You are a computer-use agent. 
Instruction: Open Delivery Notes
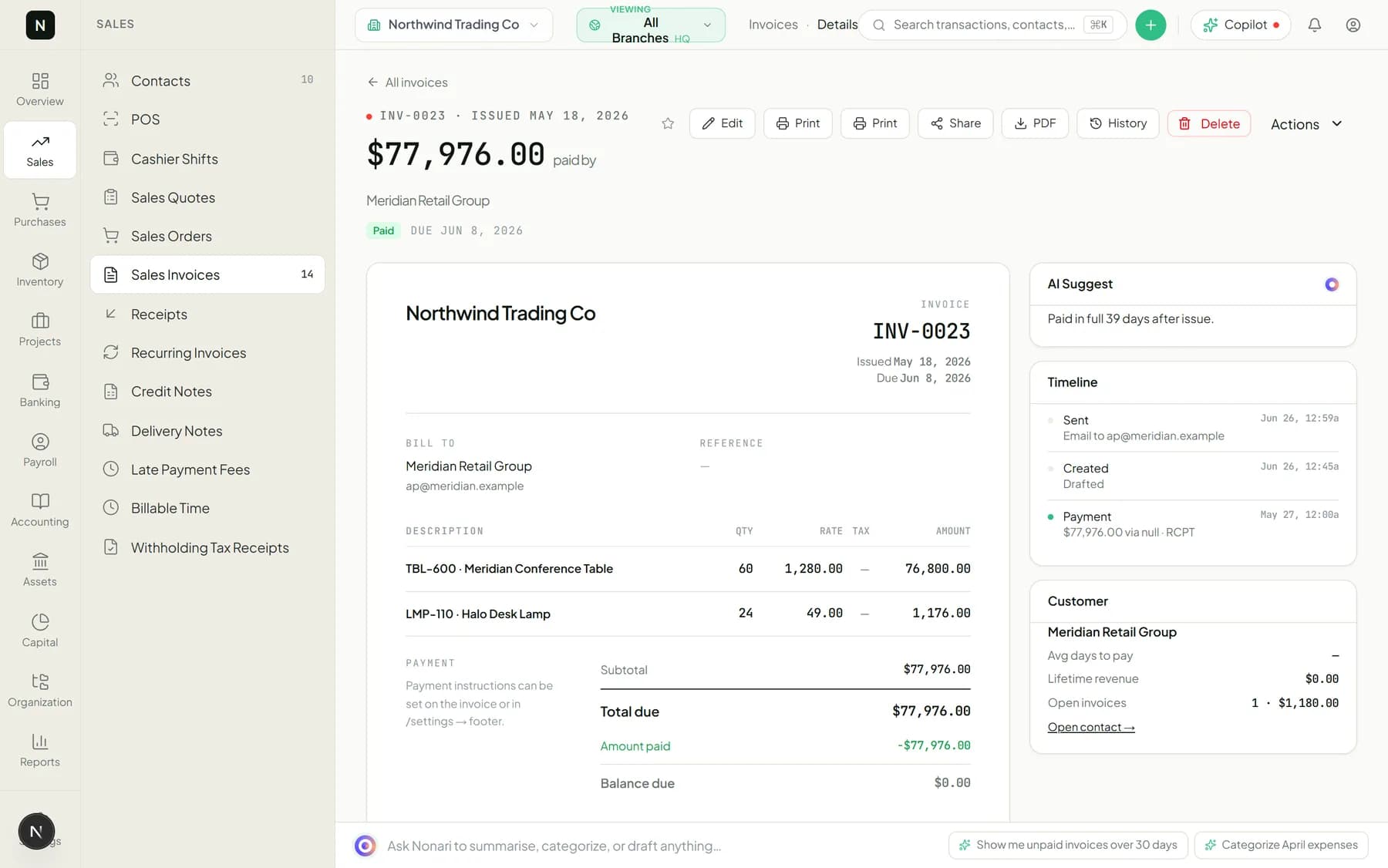207,431
